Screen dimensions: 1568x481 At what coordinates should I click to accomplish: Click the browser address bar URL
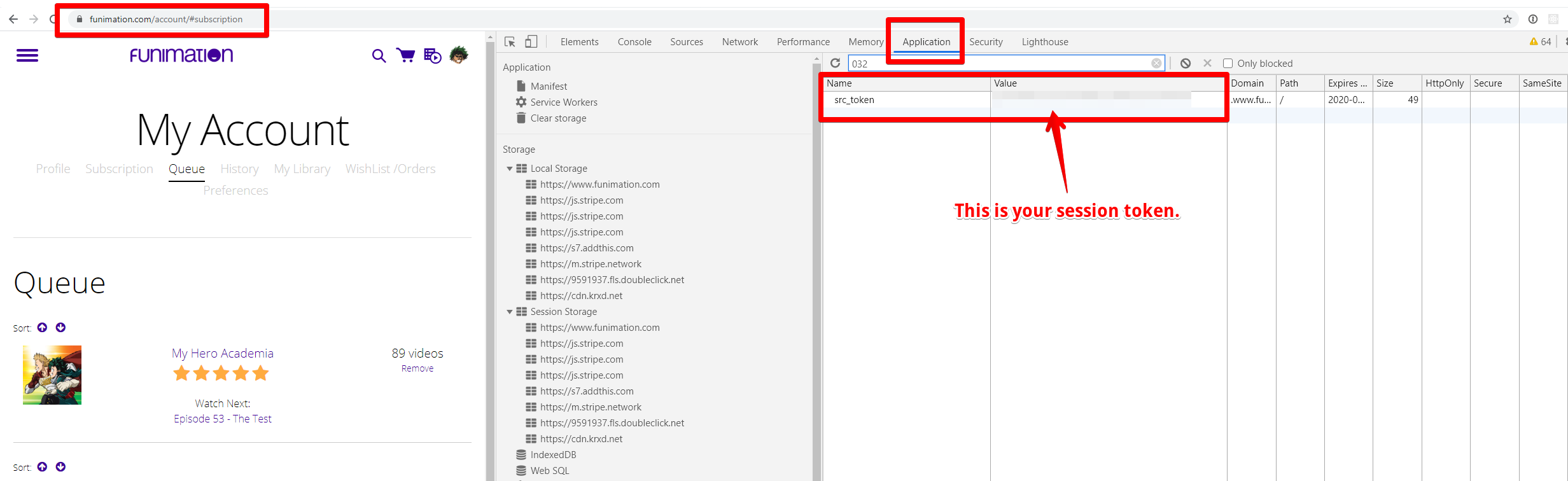click(166, 19)
